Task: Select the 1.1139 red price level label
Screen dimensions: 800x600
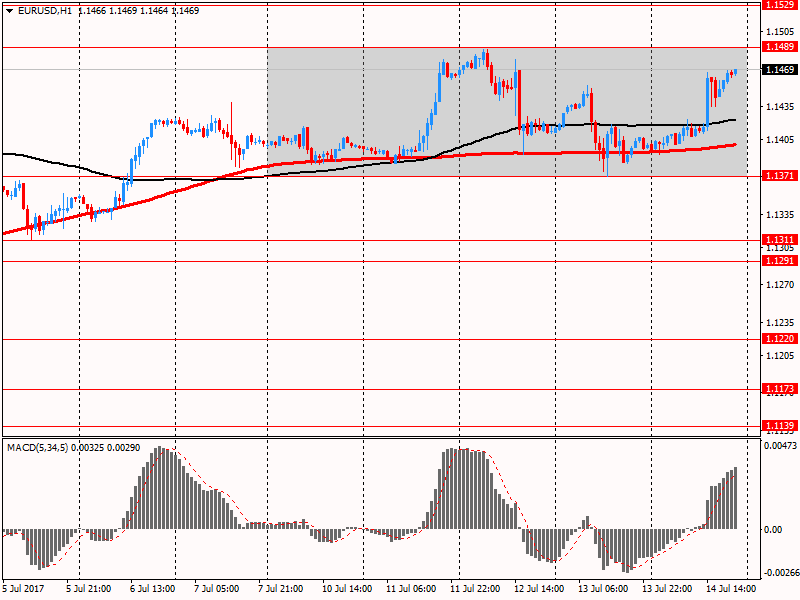Action: pos(780,426)
